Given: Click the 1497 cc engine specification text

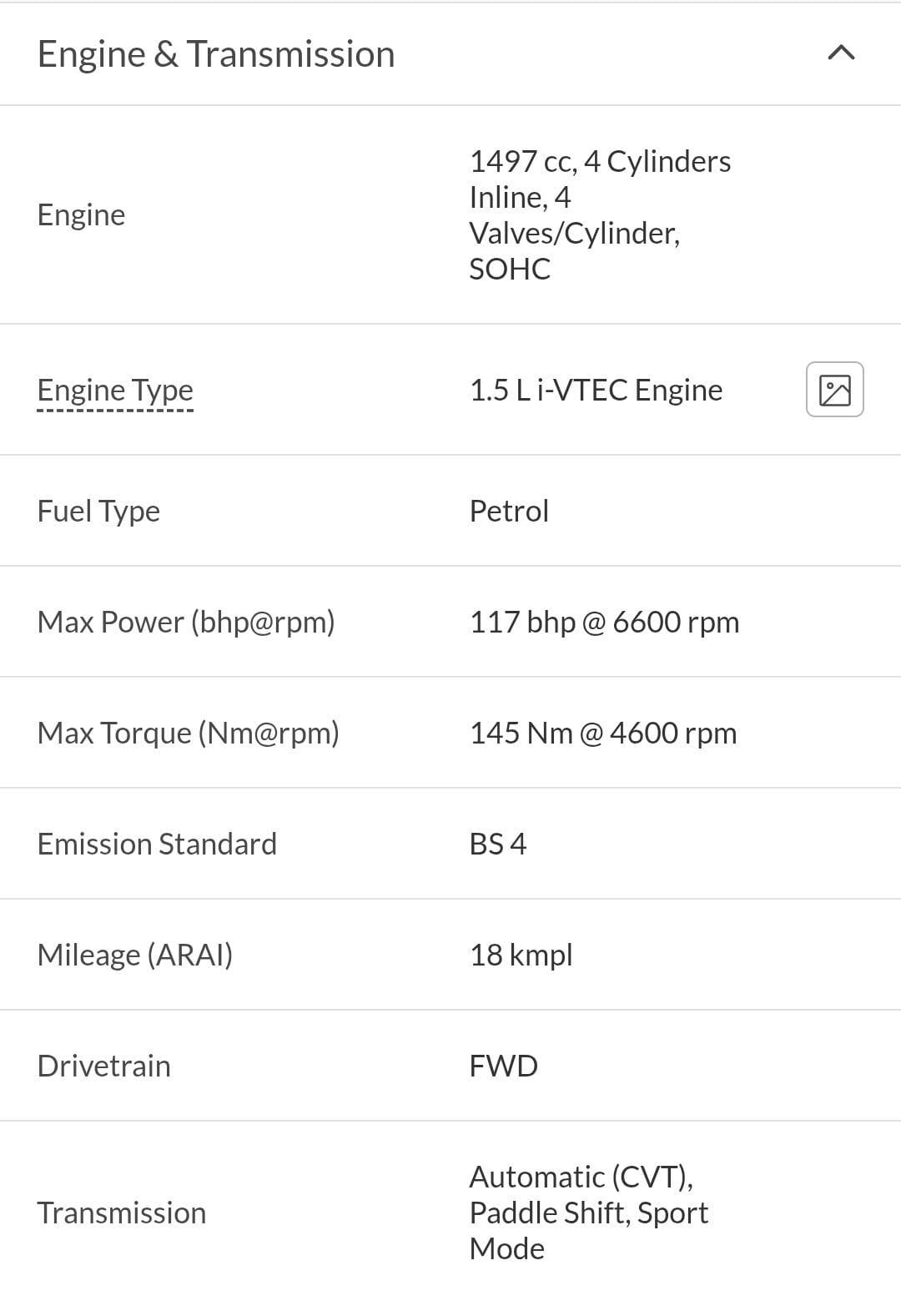Looking at the screenshot, I should tap(600, 214).
